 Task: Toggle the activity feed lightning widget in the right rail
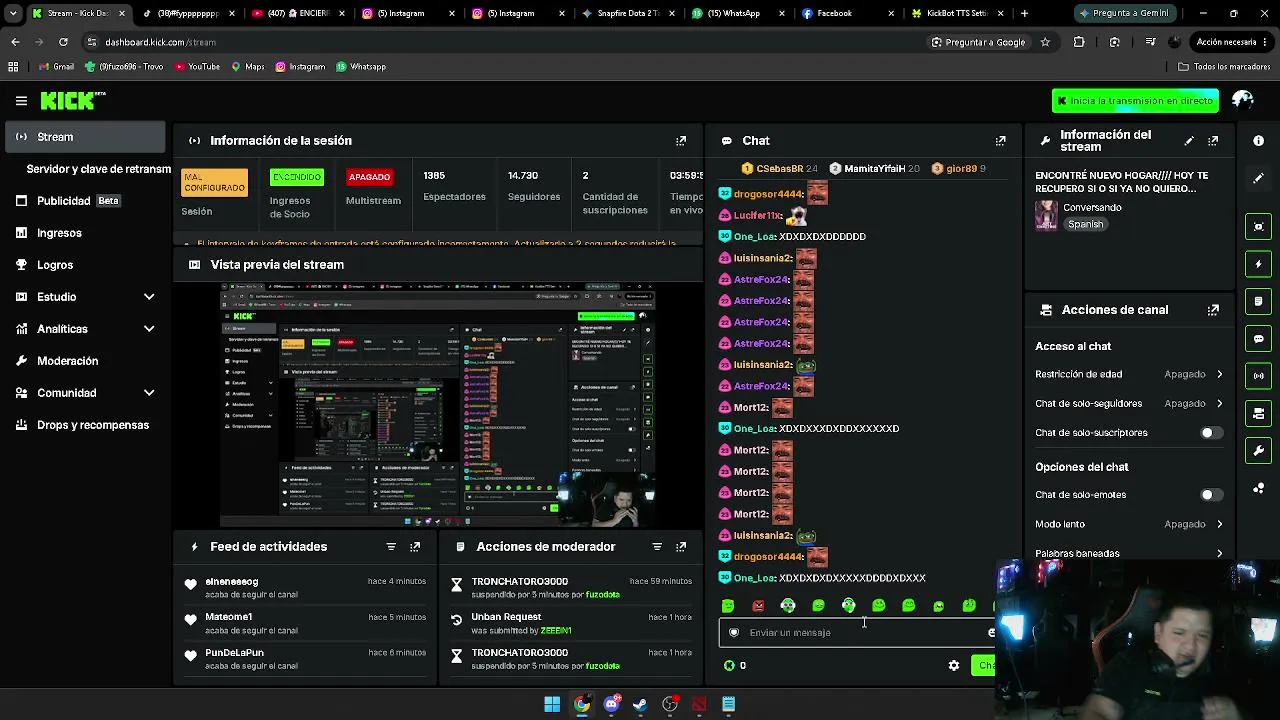(x=1259, y=264)
